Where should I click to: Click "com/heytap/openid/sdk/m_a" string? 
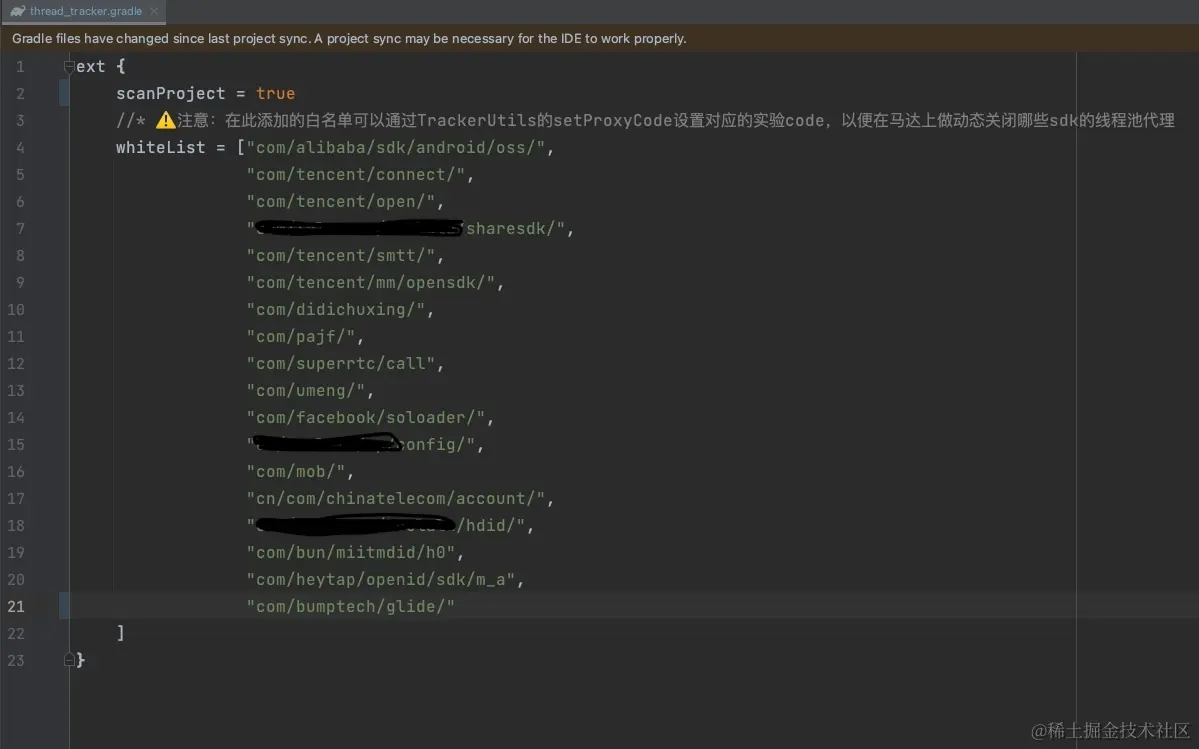click(381, 579)
